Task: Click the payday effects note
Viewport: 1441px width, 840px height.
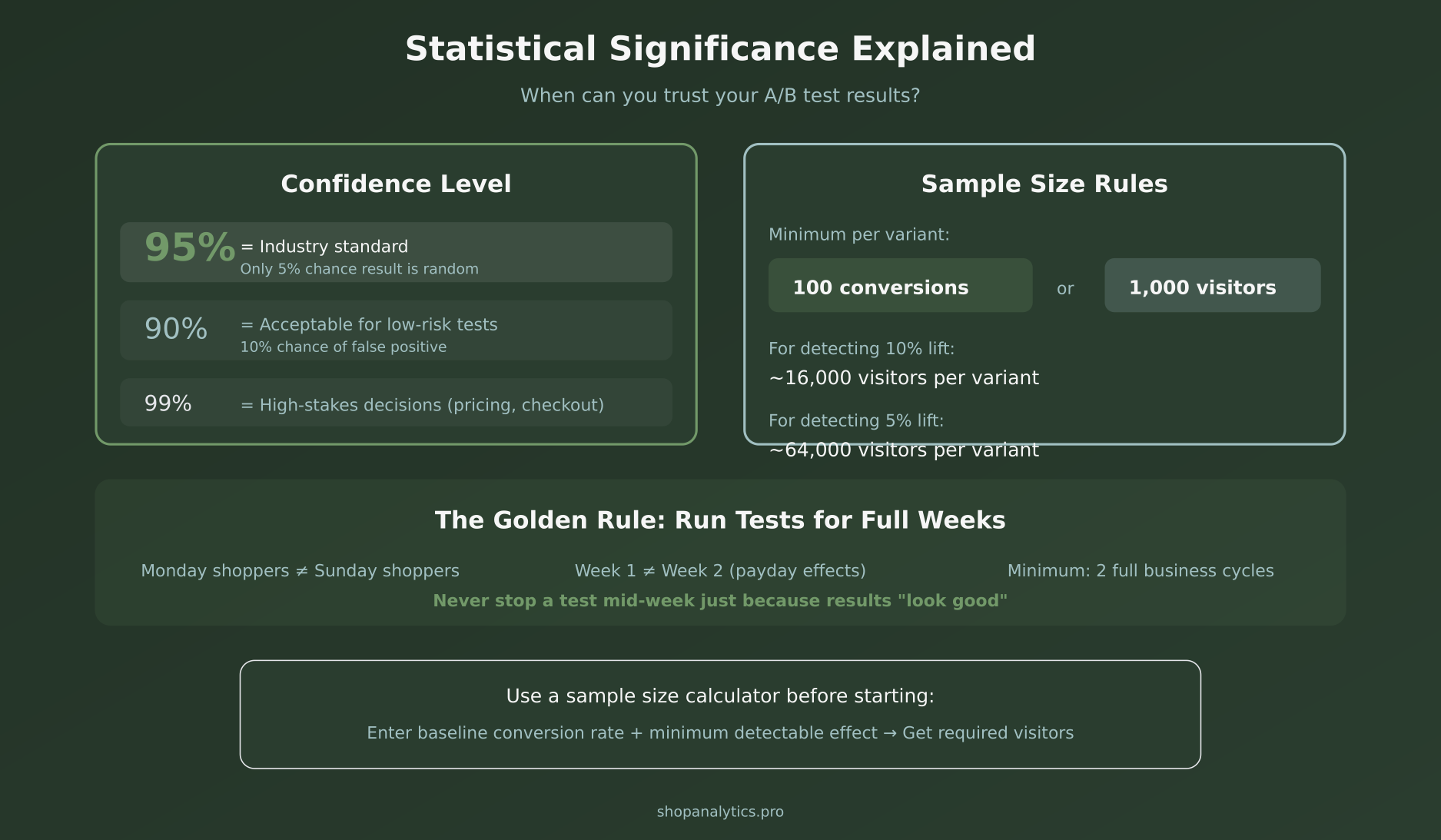Action: 721,570
